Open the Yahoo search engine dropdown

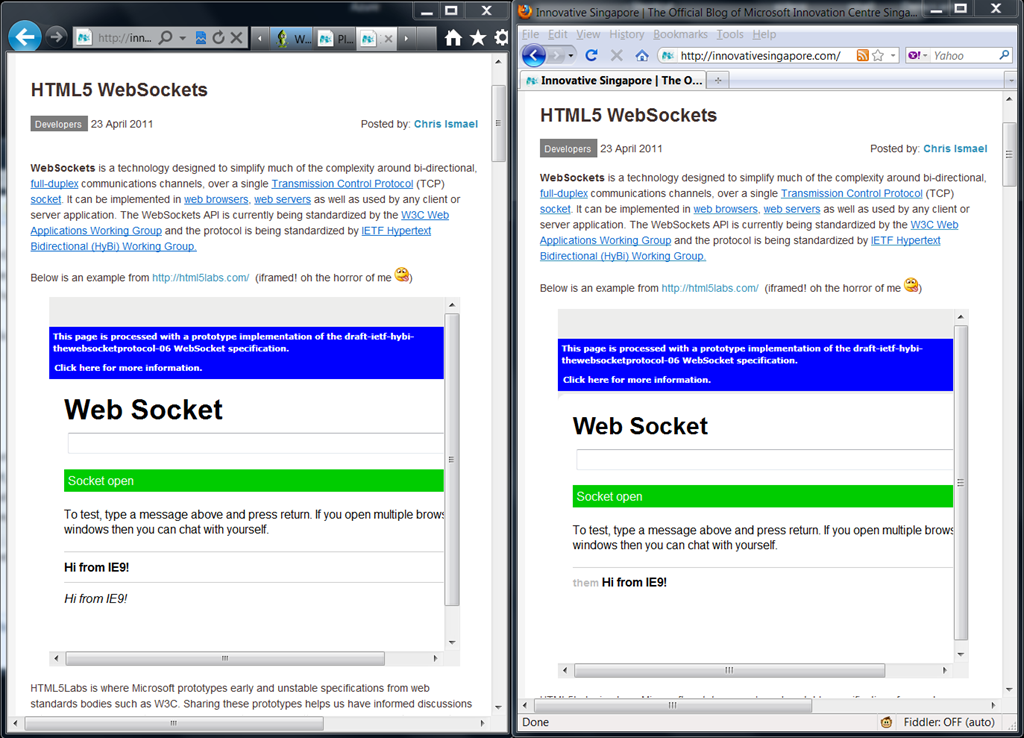click(918, 56)
